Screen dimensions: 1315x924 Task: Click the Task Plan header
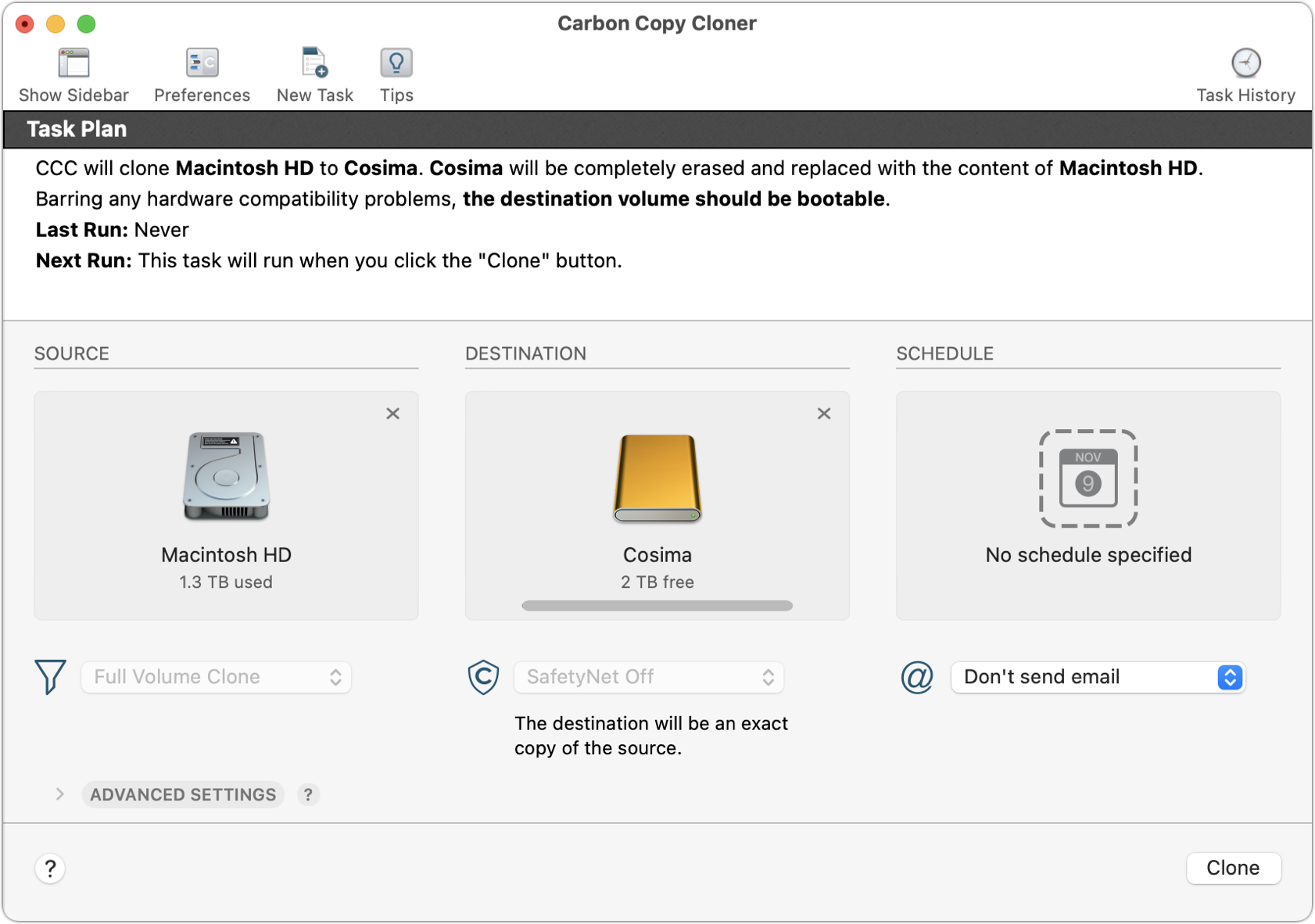77,129
